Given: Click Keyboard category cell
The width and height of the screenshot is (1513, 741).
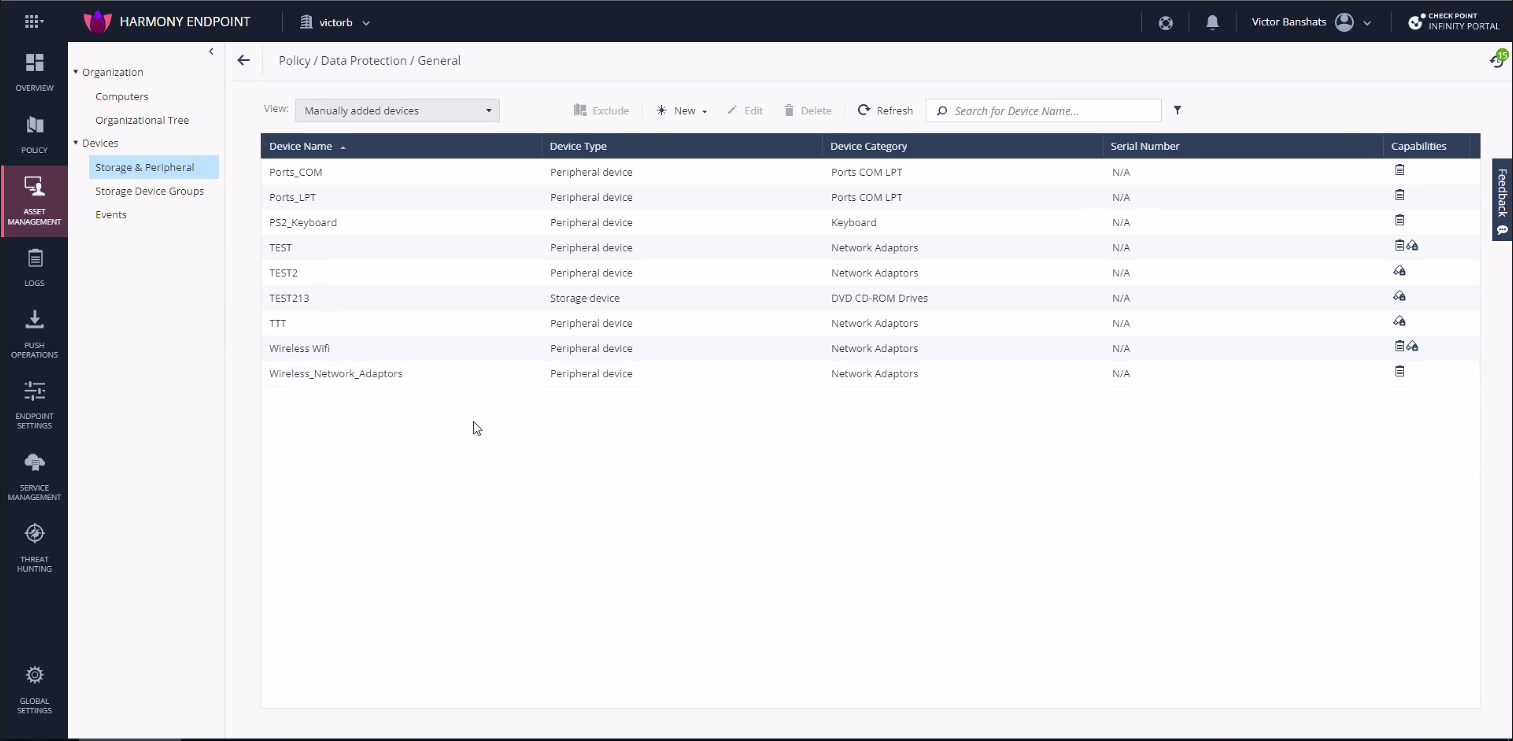Looking at the screenshot, I should point(854,223).
